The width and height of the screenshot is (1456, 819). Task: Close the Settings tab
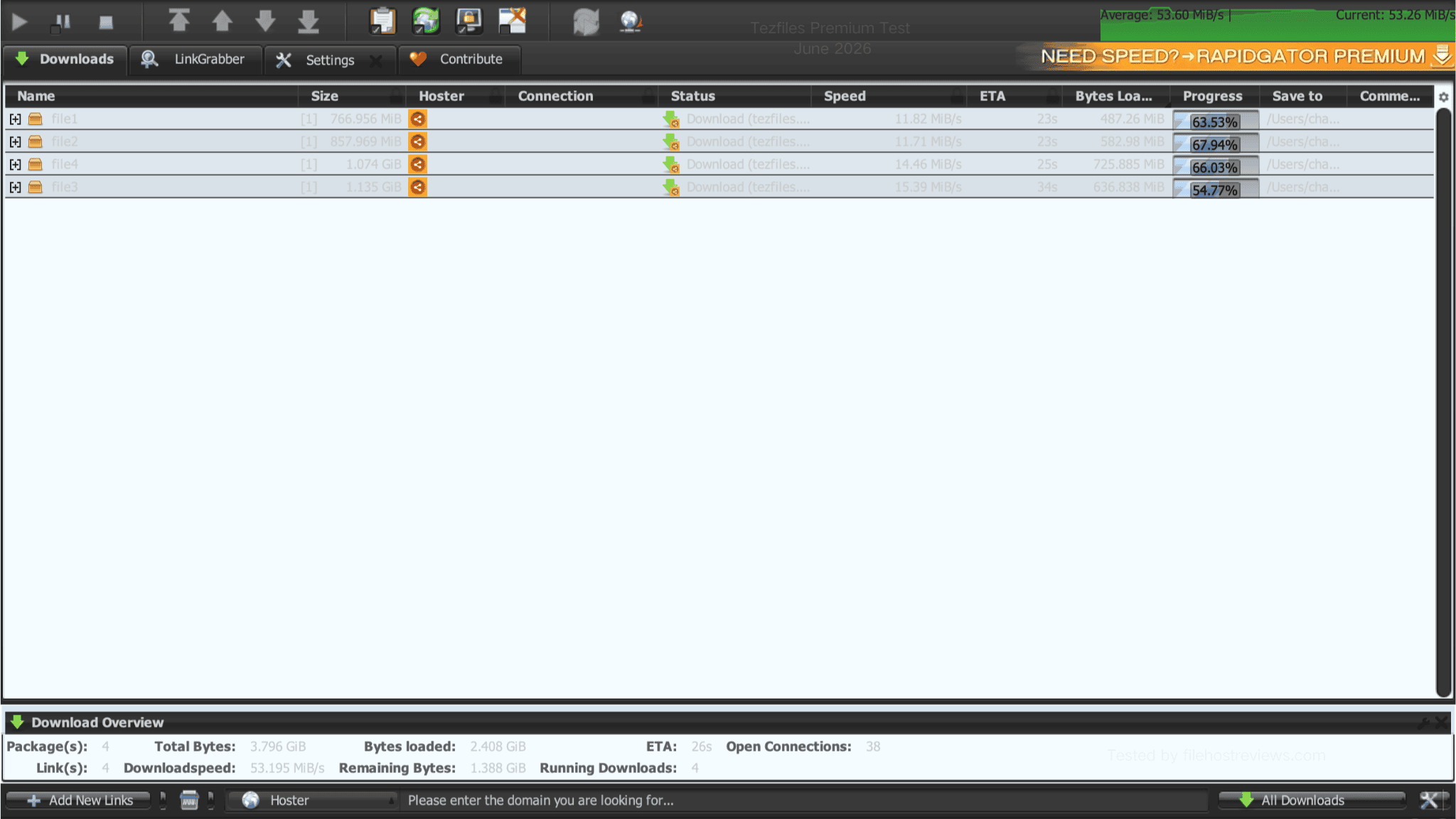[x=376, y=60]
